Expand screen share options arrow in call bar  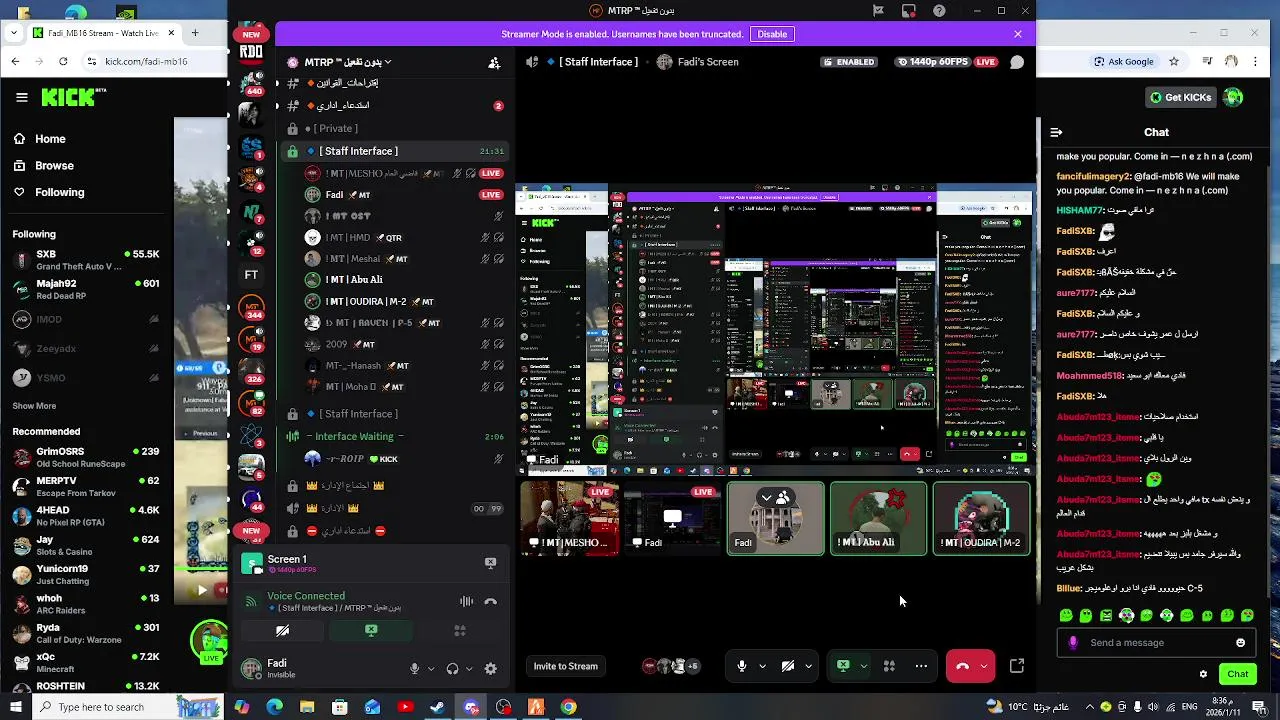point(863,666)
